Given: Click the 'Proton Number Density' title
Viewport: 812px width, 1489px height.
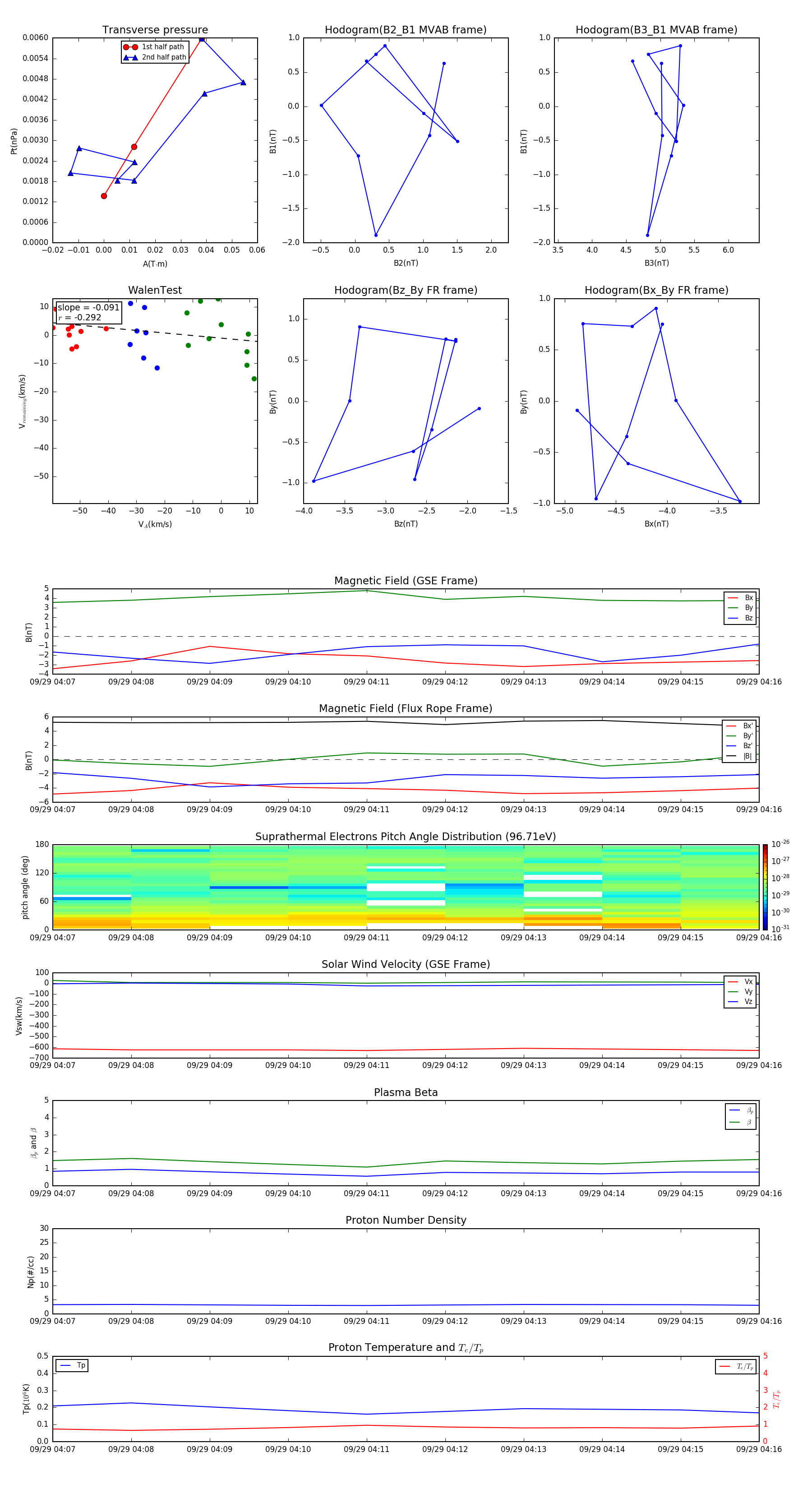Looking at the screenshot, I should (406, 1220).
